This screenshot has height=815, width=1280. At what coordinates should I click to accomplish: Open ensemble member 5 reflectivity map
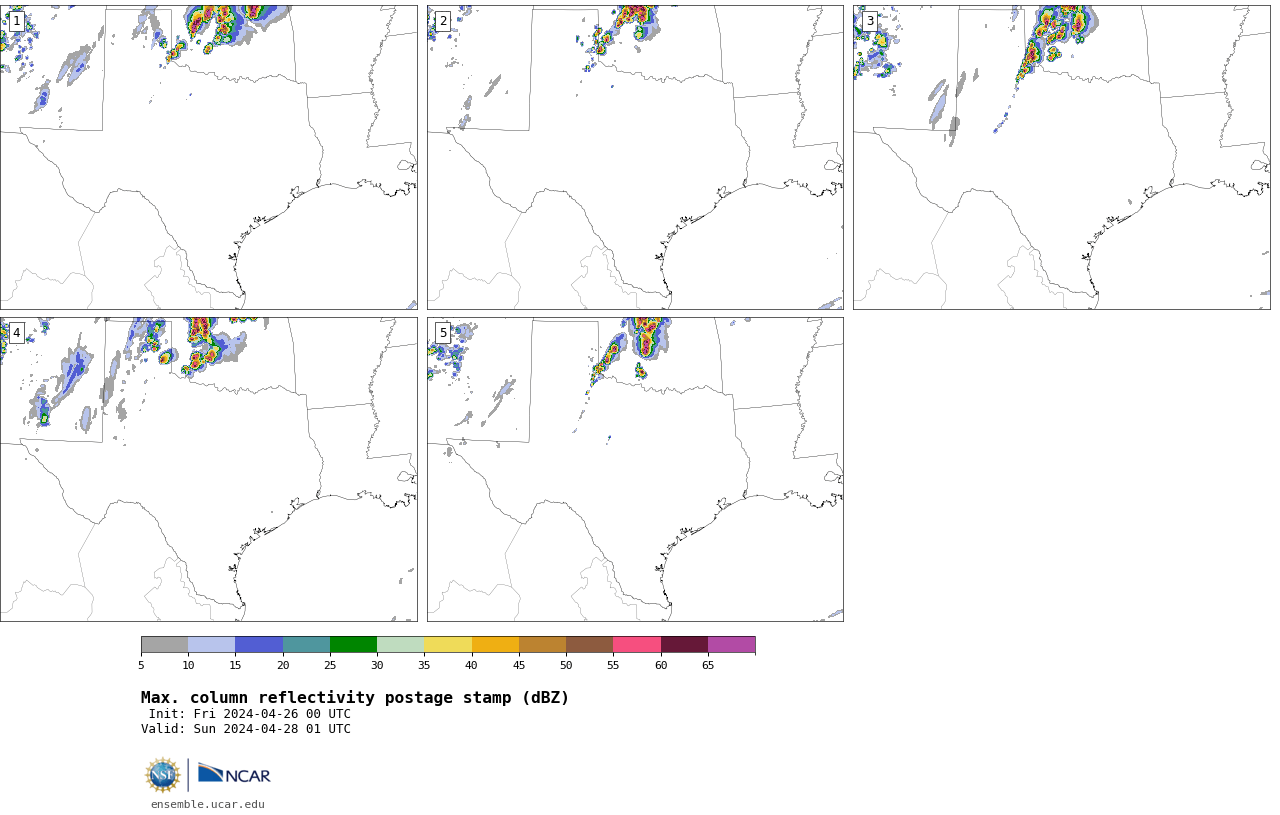(635, 469)
